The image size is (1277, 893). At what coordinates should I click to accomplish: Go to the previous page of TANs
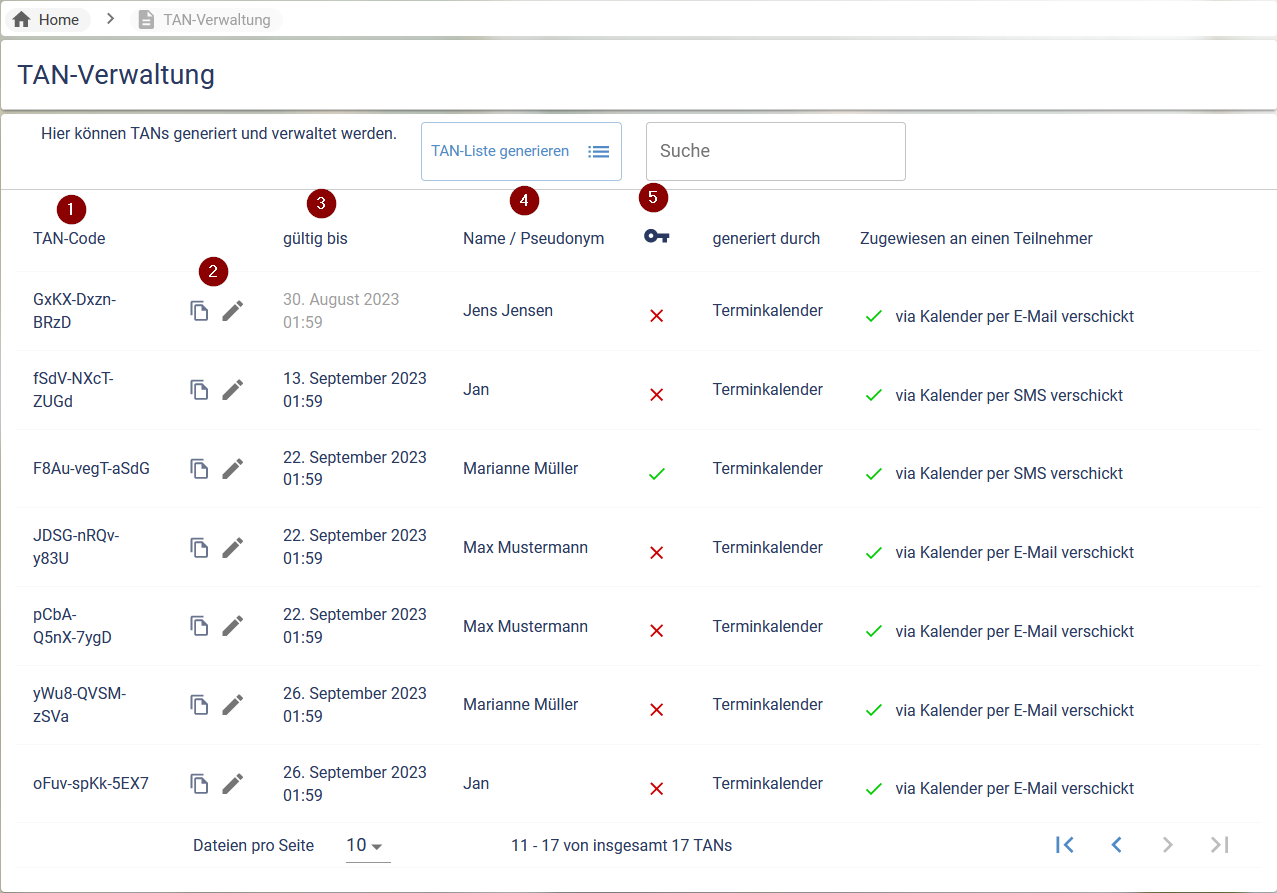click(1116, 845)
